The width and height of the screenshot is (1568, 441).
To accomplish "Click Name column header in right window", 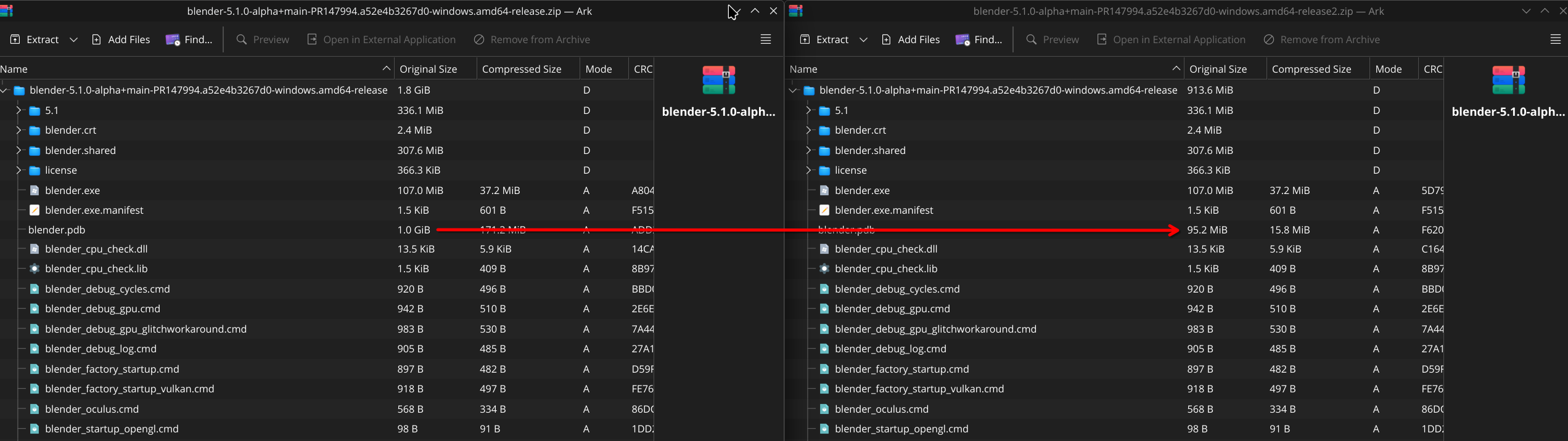I will tap(803, 69).
